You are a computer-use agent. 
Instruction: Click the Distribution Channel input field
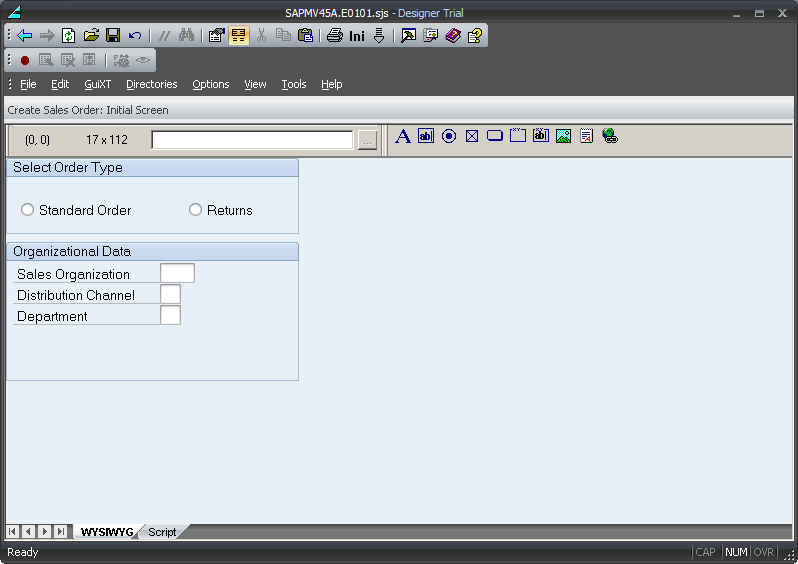pyautogui.click(x=170, y=295)
